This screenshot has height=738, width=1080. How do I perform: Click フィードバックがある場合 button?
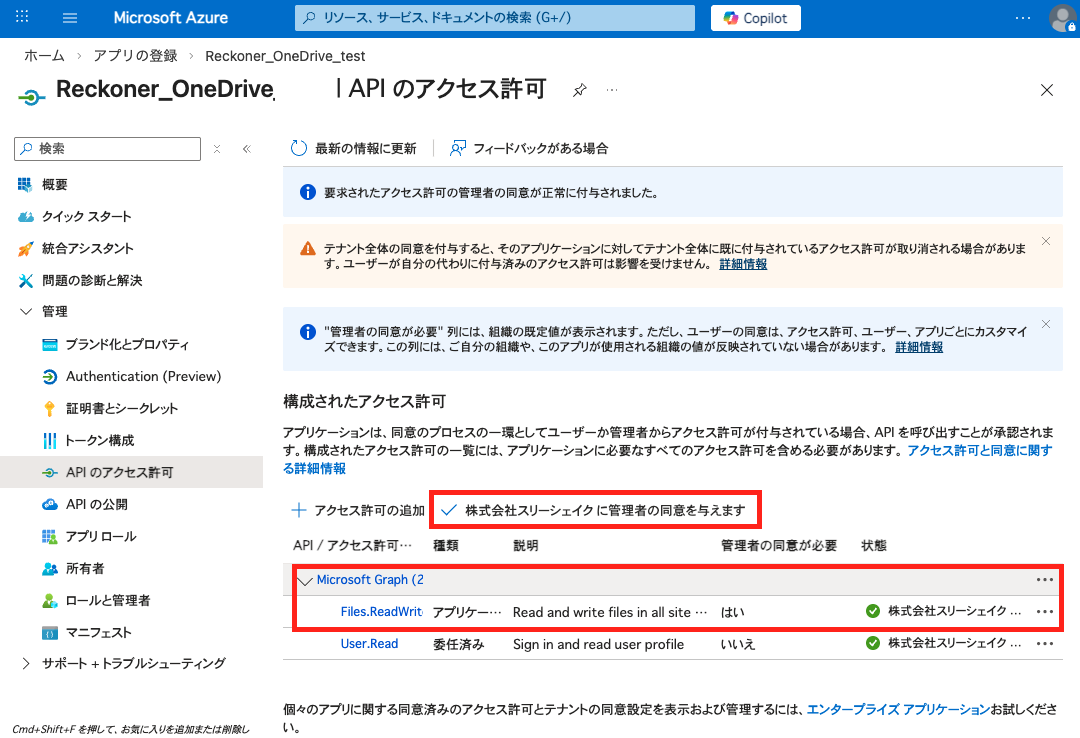point(529,148)
